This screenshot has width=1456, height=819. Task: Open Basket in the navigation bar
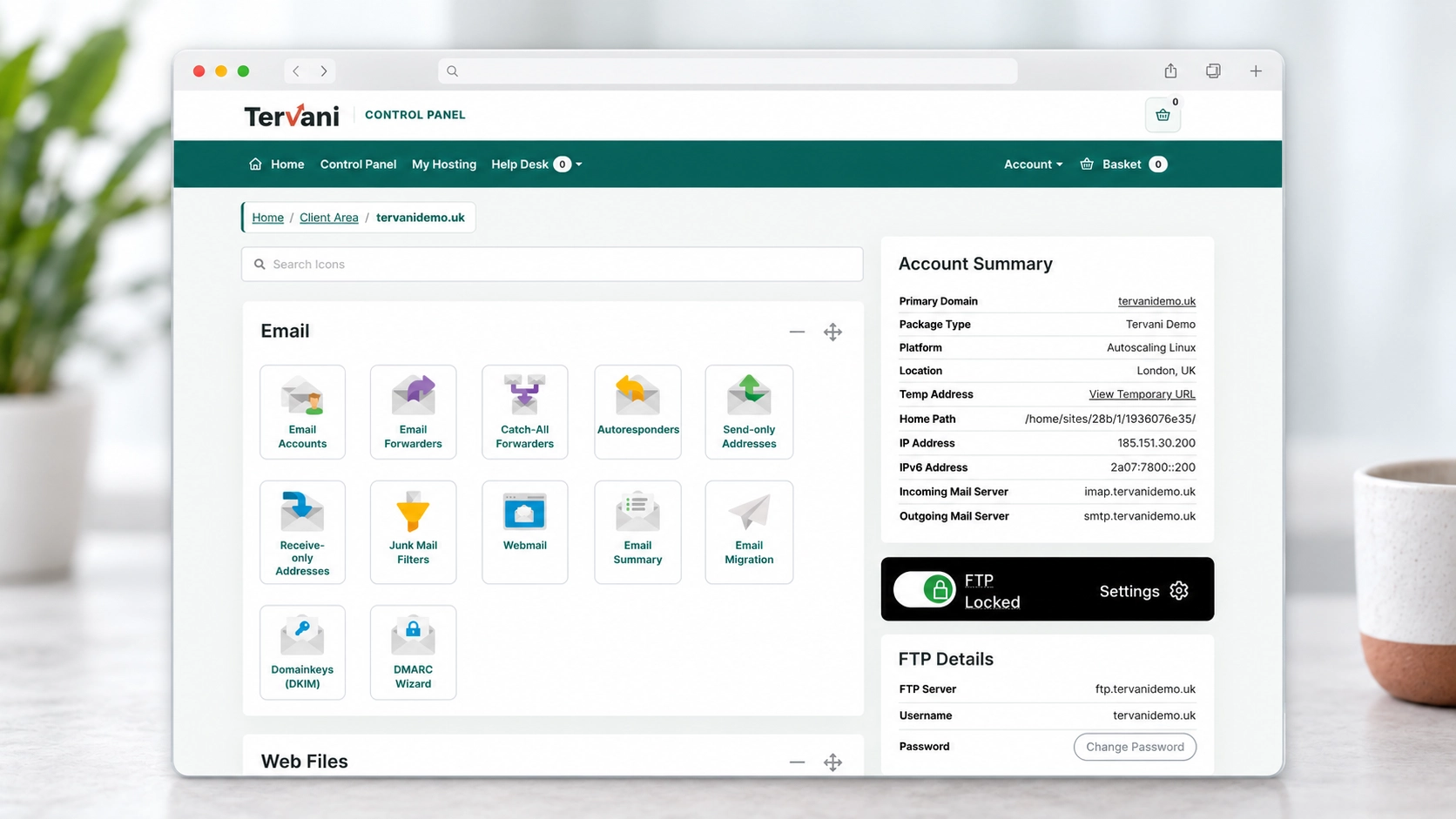pos(1123,164)
